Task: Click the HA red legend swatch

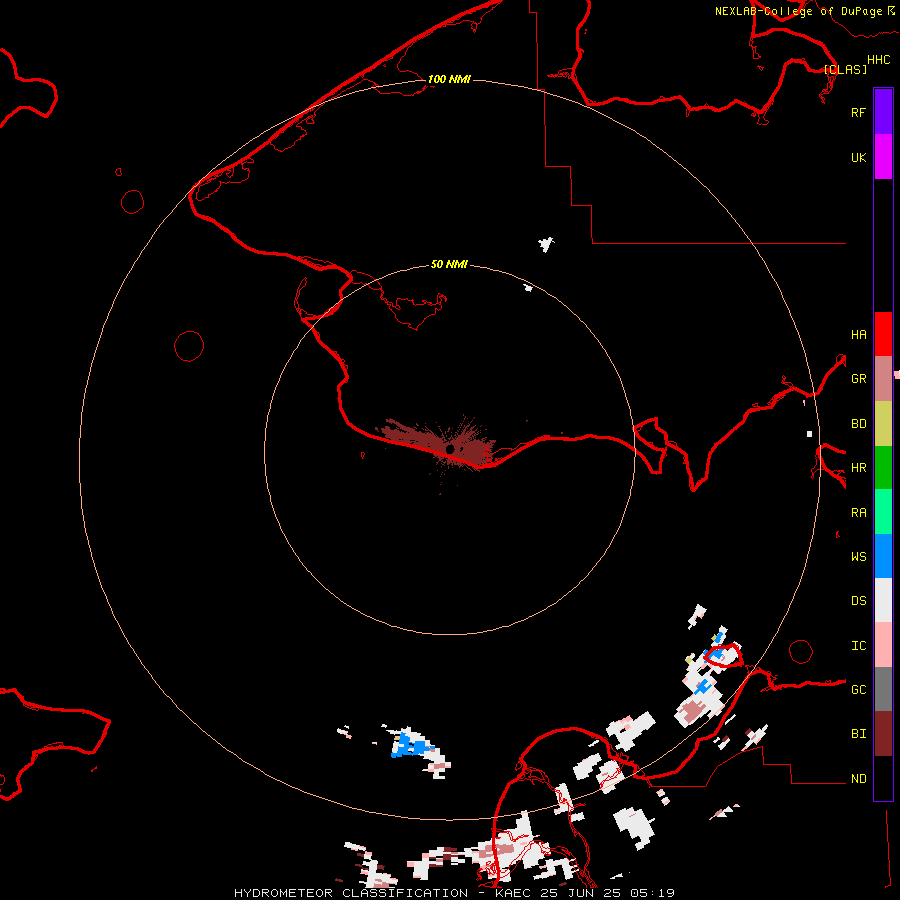Action: pyautogui.click(x=883, y=334)
